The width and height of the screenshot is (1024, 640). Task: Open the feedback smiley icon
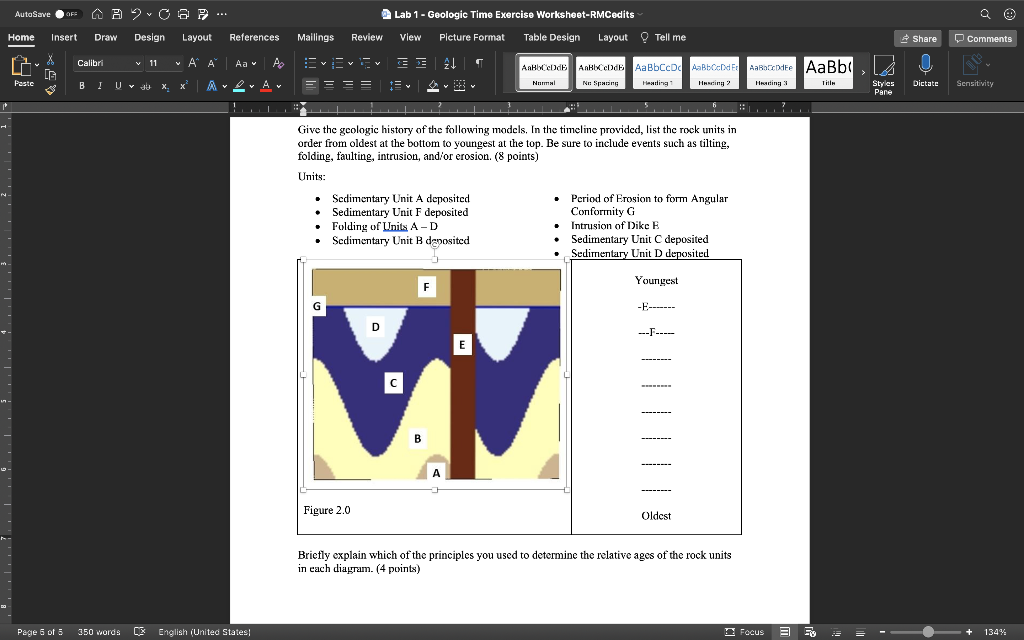click(1009, 14)
